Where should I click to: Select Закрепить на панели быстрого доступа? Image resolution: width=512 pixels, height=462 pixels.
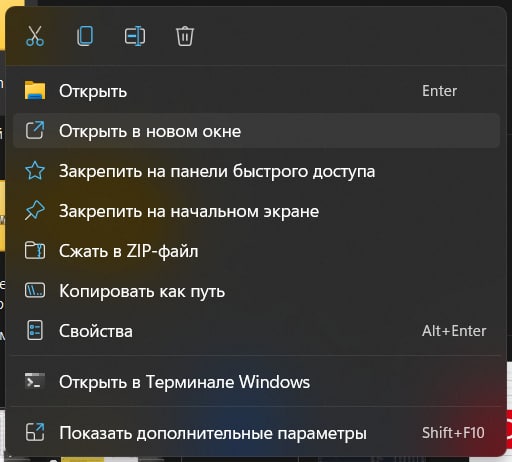point(256,171)
